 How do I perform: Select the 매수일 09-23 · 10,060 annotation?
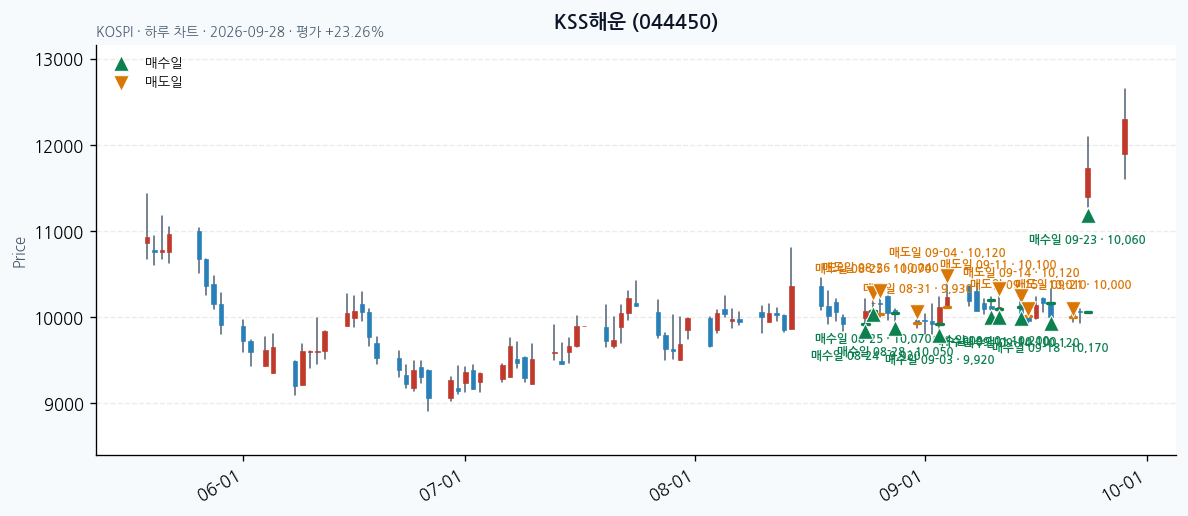(x=1087, y=239)
